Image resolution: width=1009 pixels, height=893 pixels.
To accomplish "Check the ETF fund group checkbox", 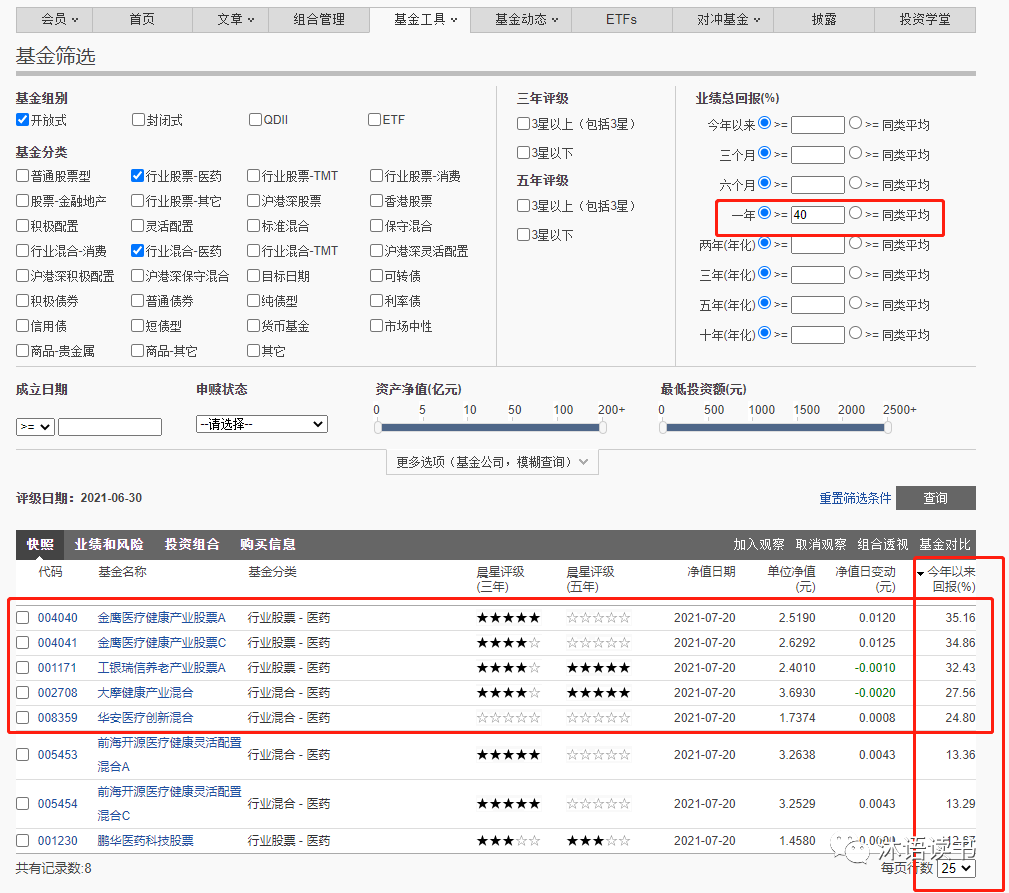I will 374,120.
